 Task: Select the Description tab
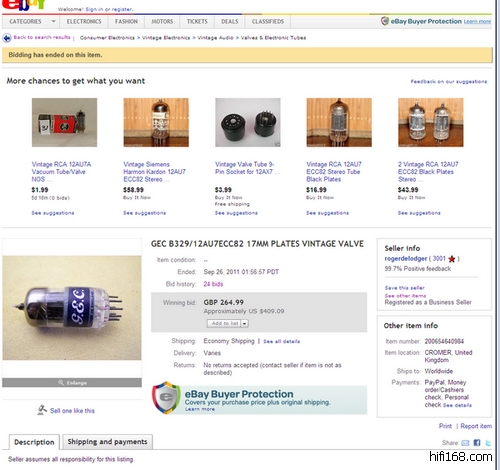(x=34, y=442)
